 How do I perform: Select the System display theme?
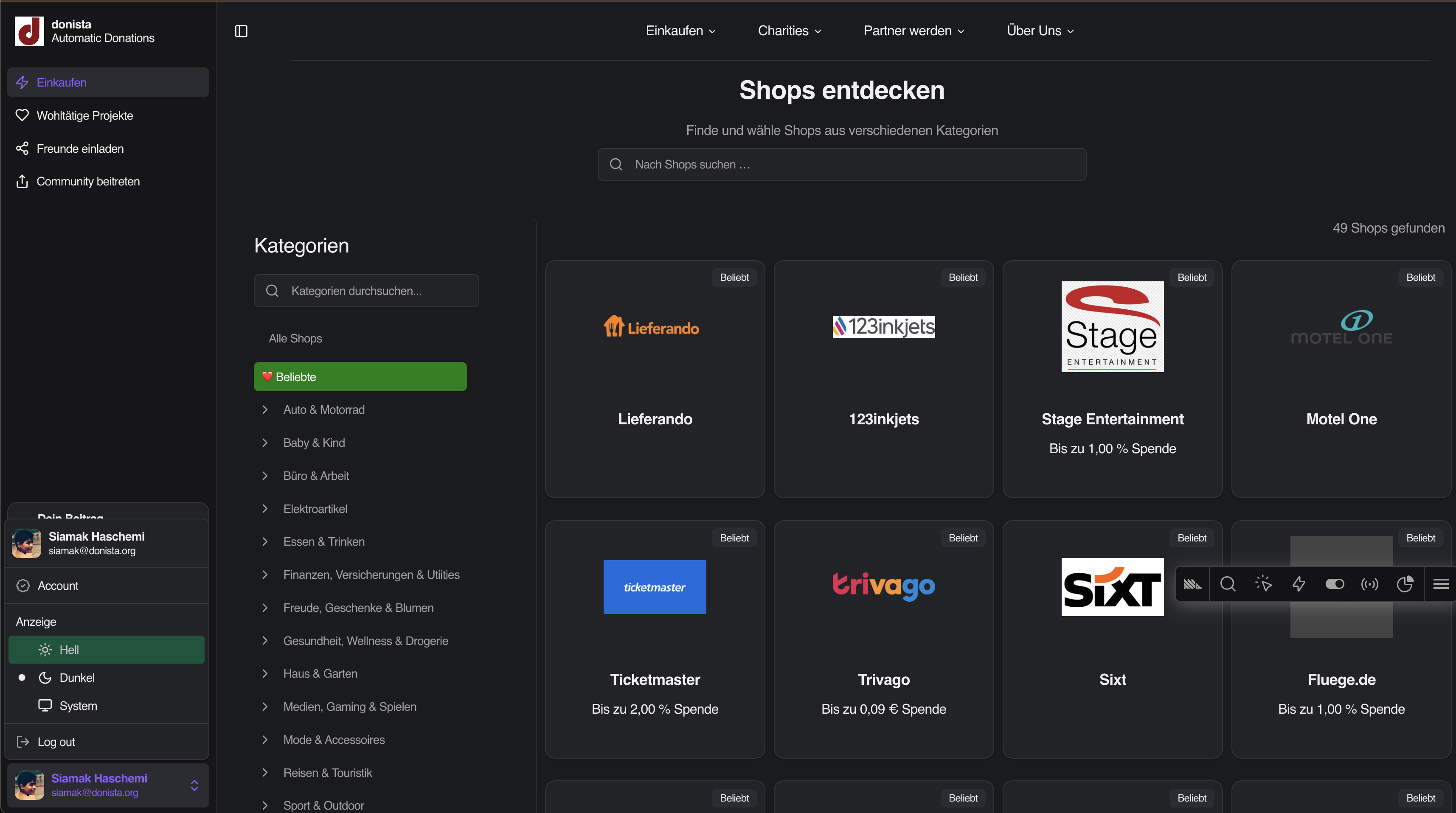coord(106,706)
